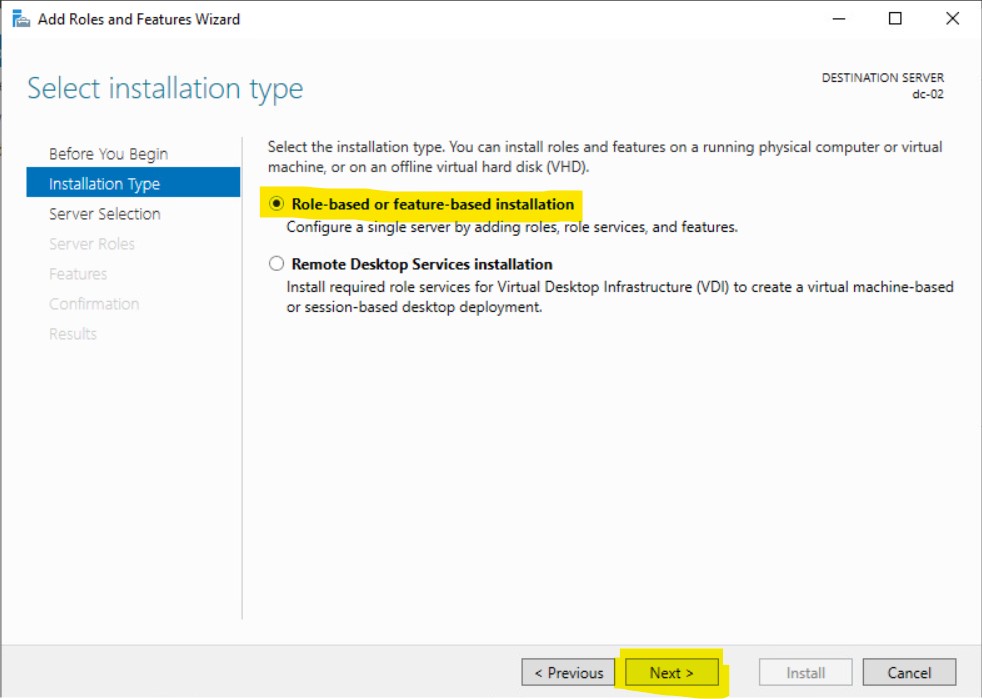982x699 pixels.
Task: Minimize the Add Roles and Features Wizard
Action: point(839,19)
